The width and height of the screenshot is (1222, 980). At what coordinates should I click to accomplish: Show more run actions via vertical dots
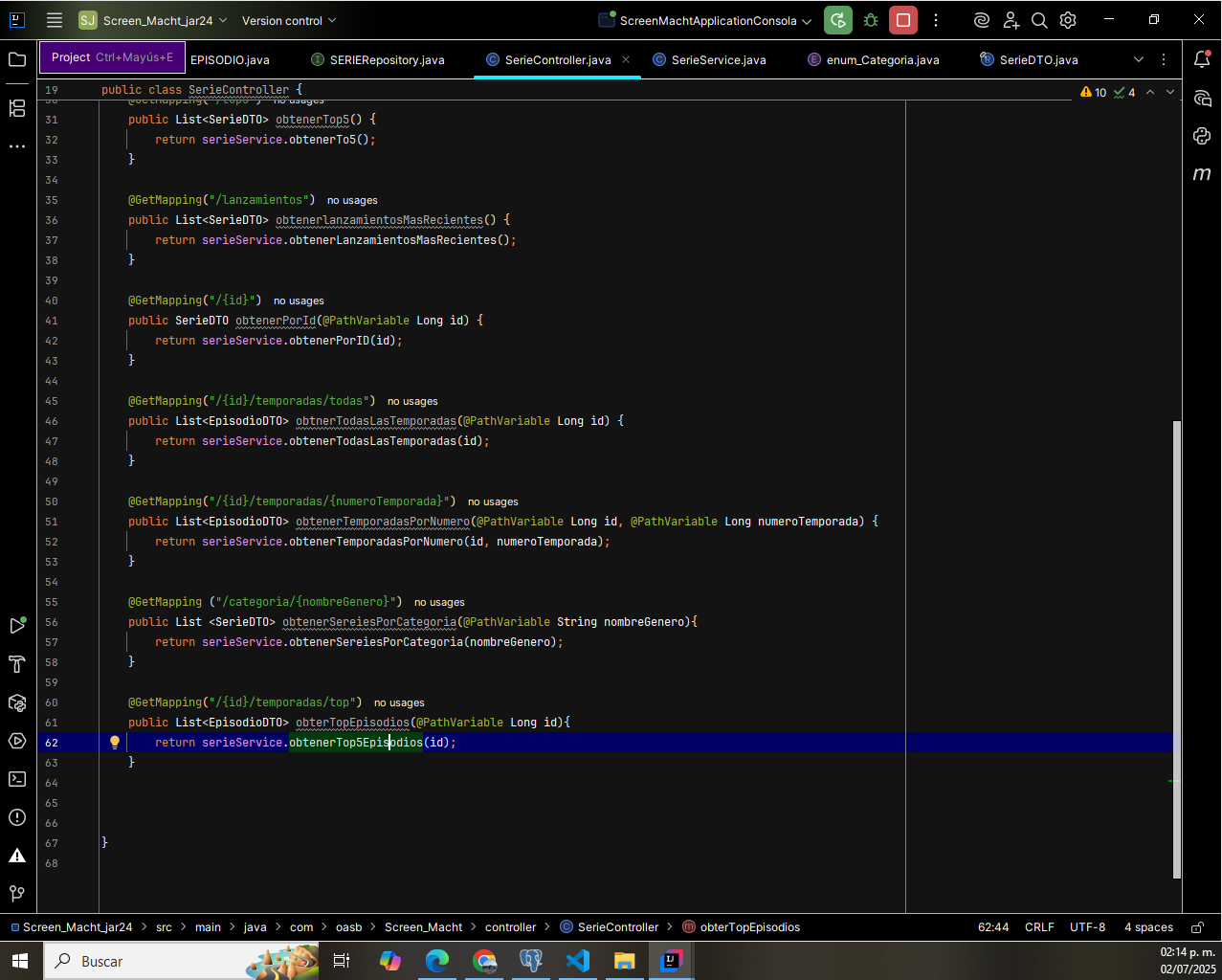[936, 20]
